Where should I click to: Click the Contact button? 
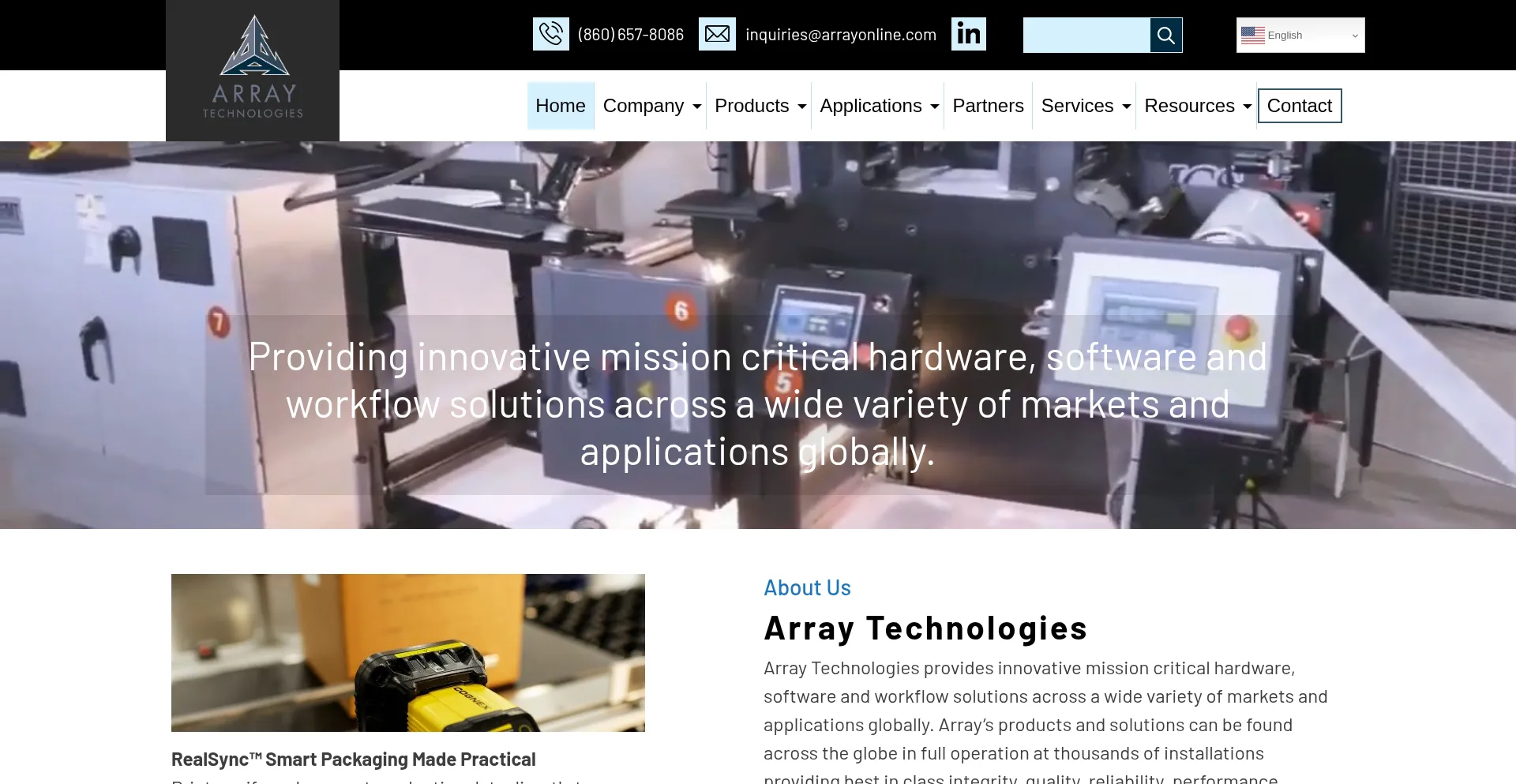[x=1300, y=106]
